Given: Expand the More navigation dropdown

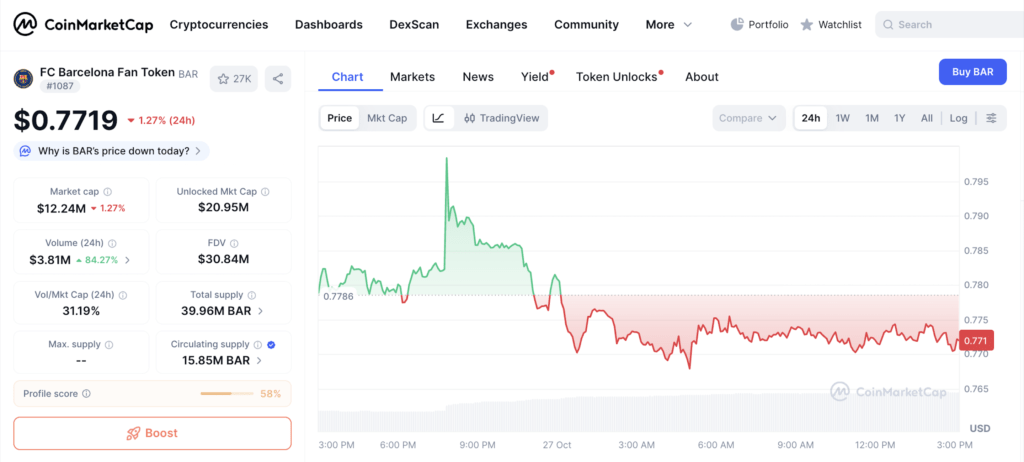Looking at the screenshot, I should pos(669,24).
